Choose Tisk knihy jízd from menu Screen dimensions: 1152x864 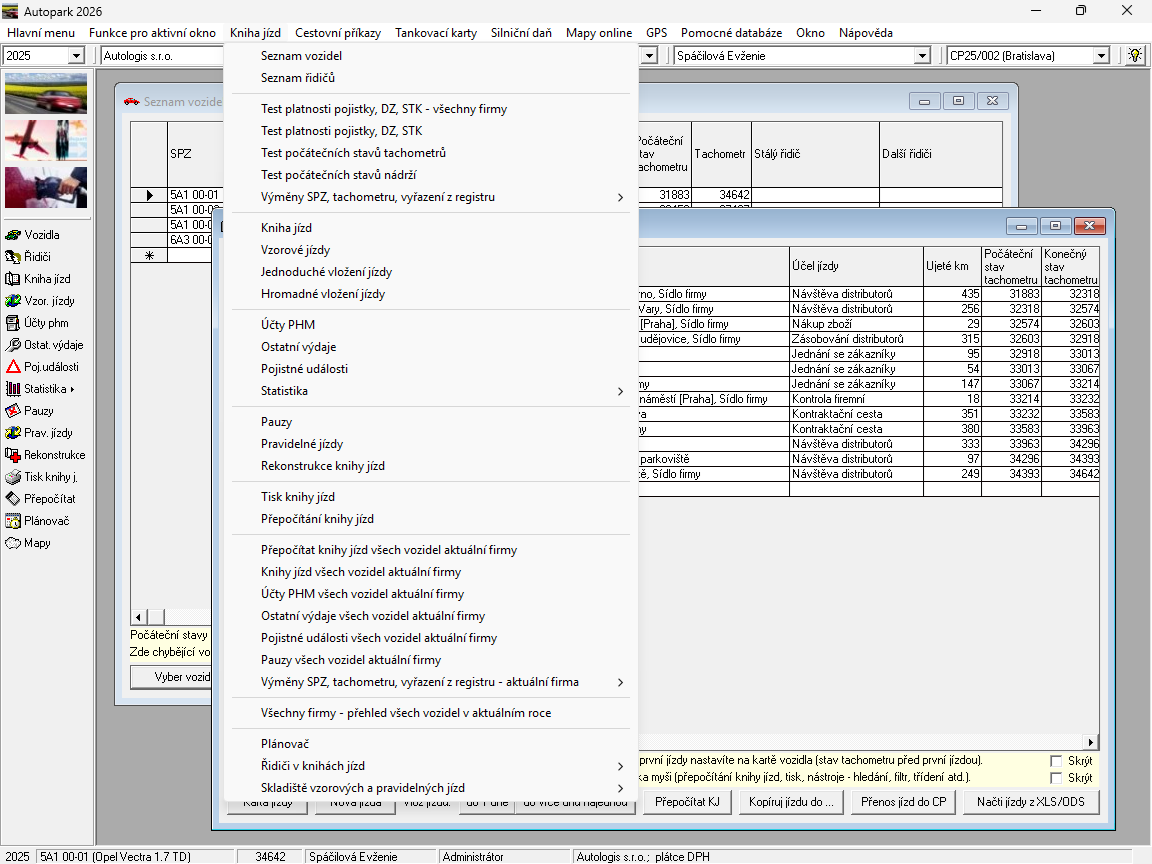[x=297, y=497]
